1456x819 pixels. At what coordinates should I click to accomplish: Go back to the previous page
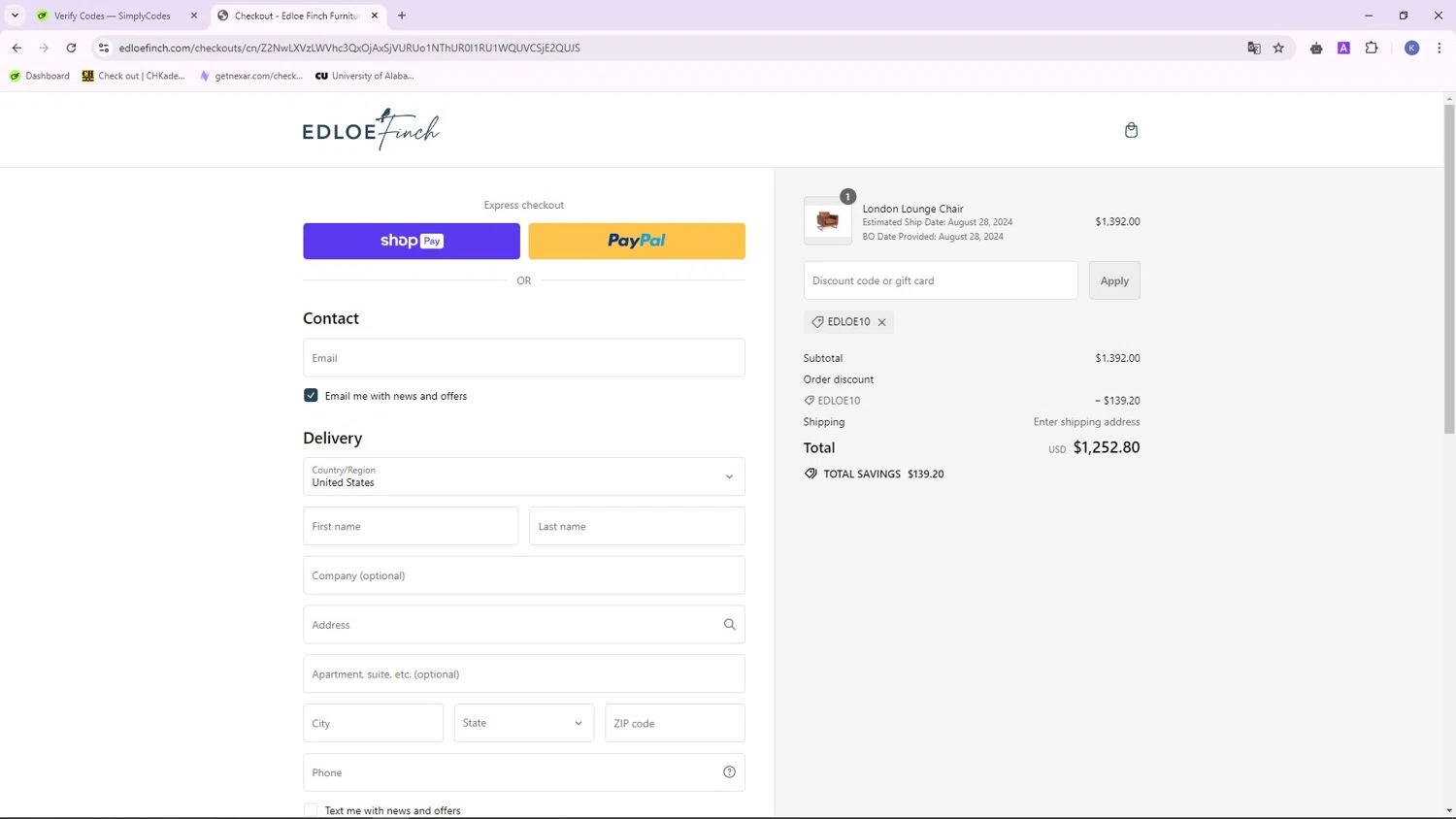coord(17,48)
